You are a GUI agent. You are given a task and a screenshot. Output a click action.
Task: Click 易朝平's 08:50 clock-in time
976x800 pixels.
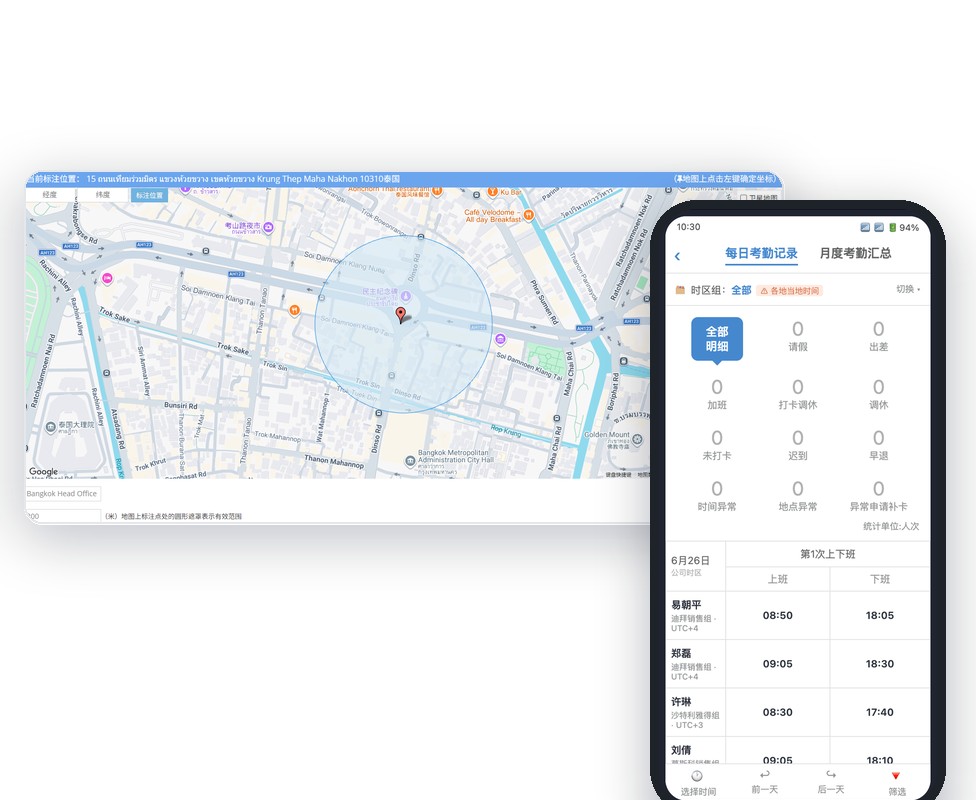777,615
